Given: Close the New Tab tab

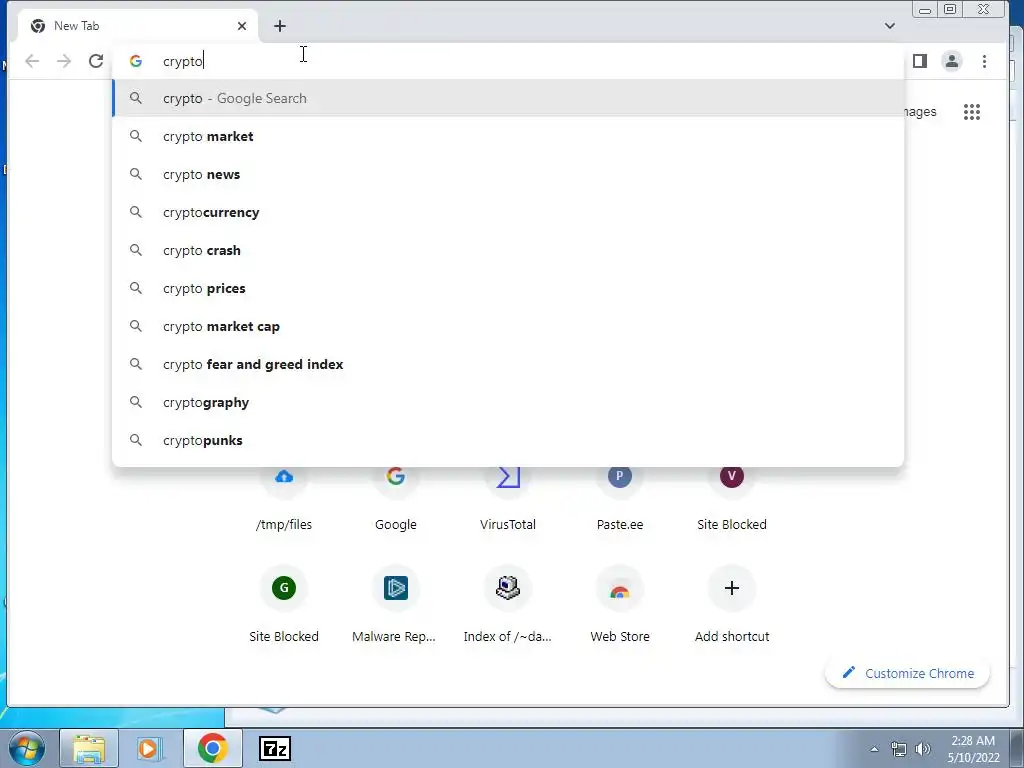Looking at the screenshot, I should [x=242, y=26].
